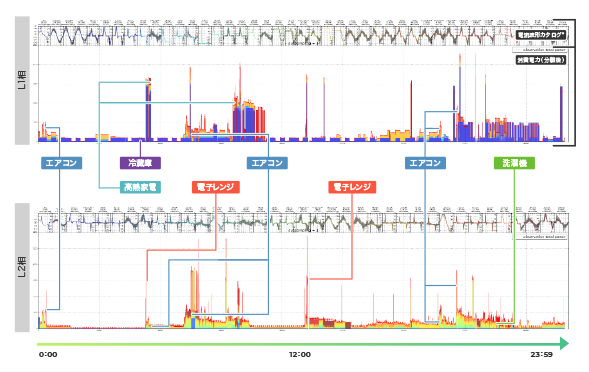The width and height of the screenshot is (589, 372).
Task: Click the 12:00 time axis label
Action: pos(300,354)
